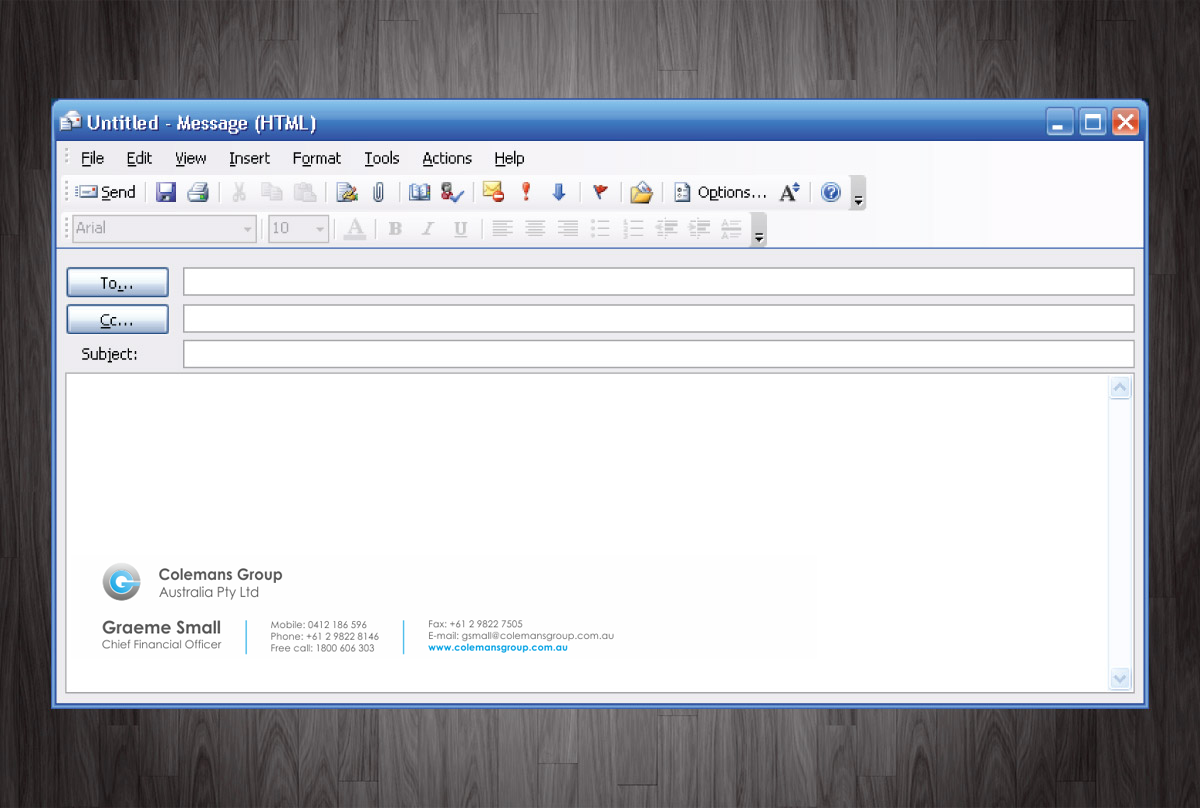Viewport: 1200px width, 808px height.
Task: Open Outlook Help via the question mark icon
Action: click(831, 192)
